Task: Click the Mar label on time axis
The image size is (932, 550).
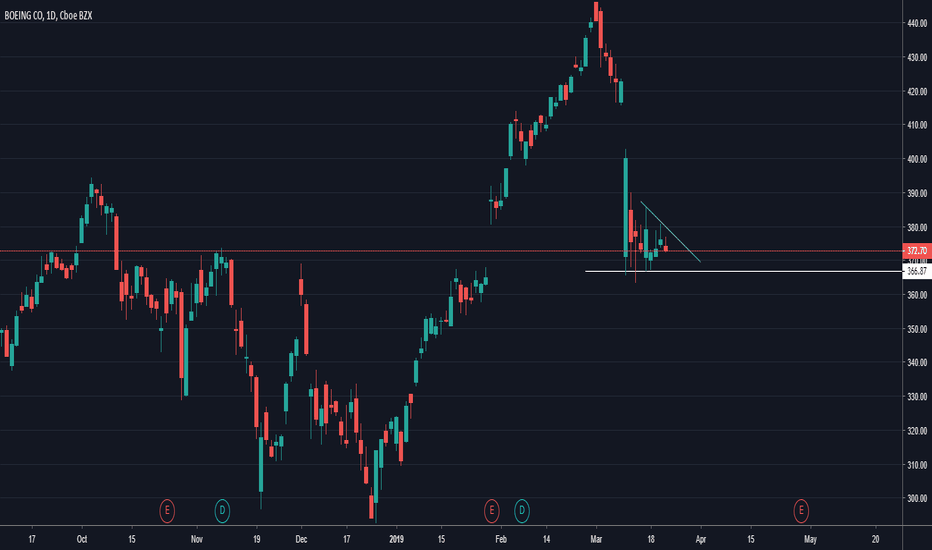Action: [x=596, y=539]
